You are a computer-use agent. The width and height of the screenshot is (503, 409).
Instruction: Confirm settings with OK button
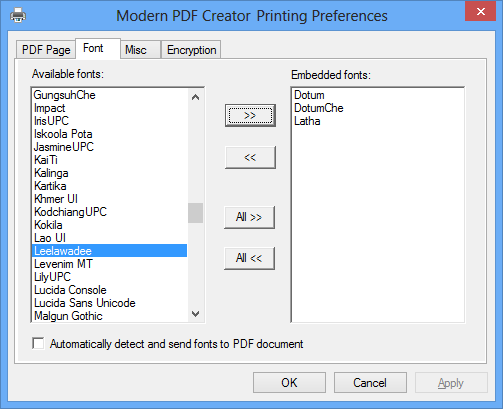tap(289, 383)
